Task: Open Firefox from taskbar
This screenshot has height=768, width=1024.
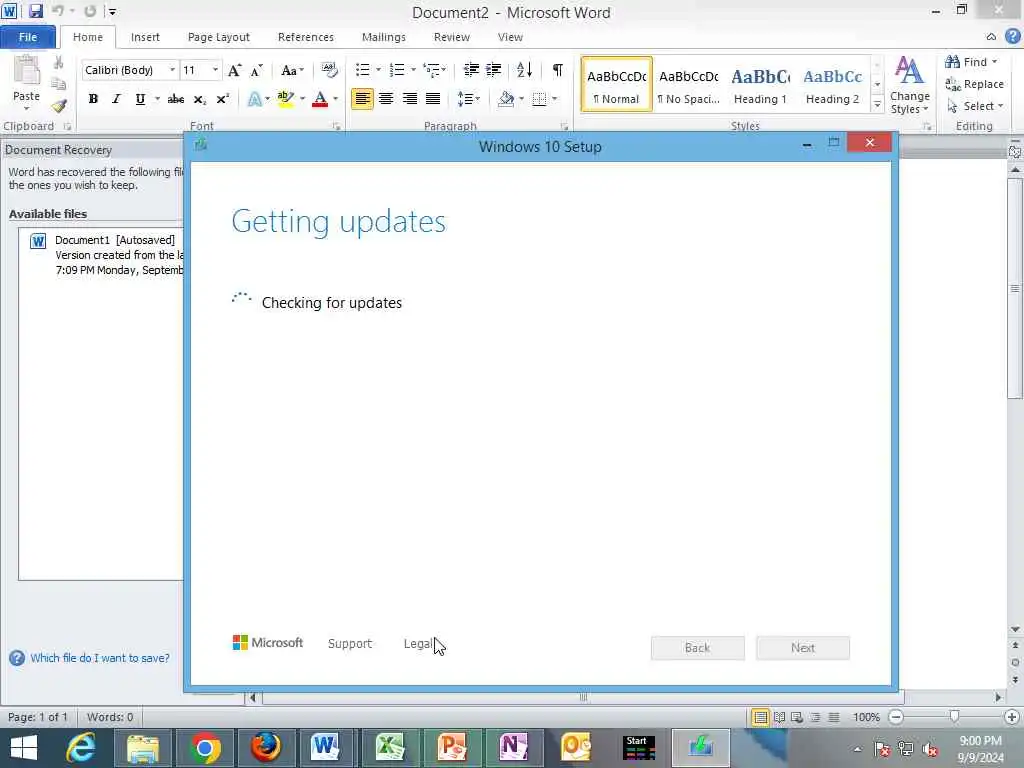Action: 266,748
